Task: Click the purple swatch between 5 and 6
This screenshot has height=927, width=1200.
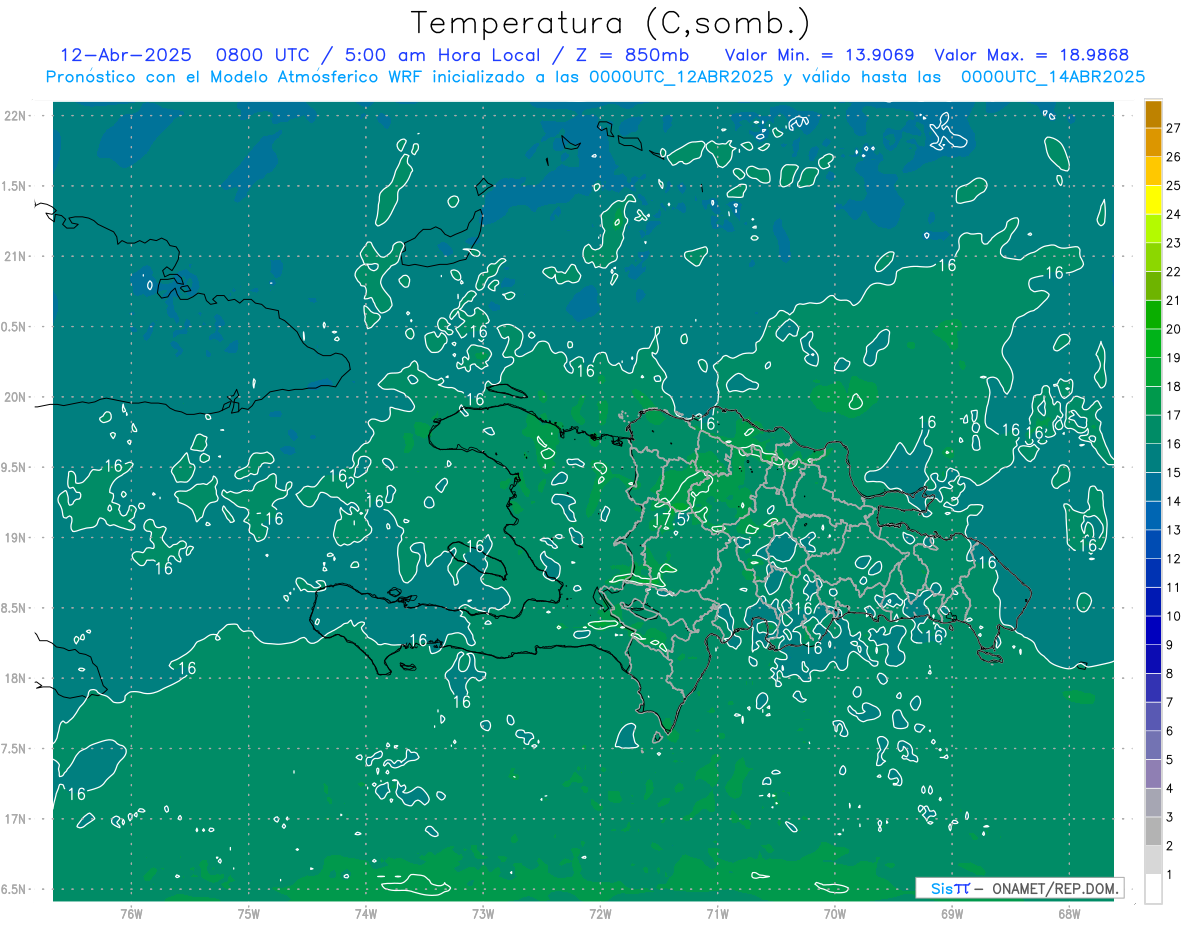Action: pyautogui.click(x=1153, y=745)
